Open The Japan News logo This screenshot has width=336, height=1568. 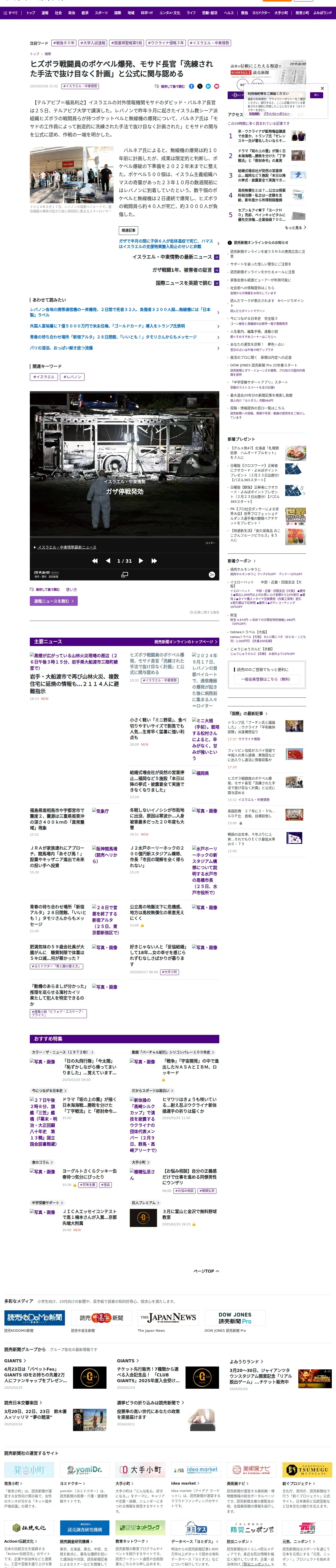(168, 1318)
